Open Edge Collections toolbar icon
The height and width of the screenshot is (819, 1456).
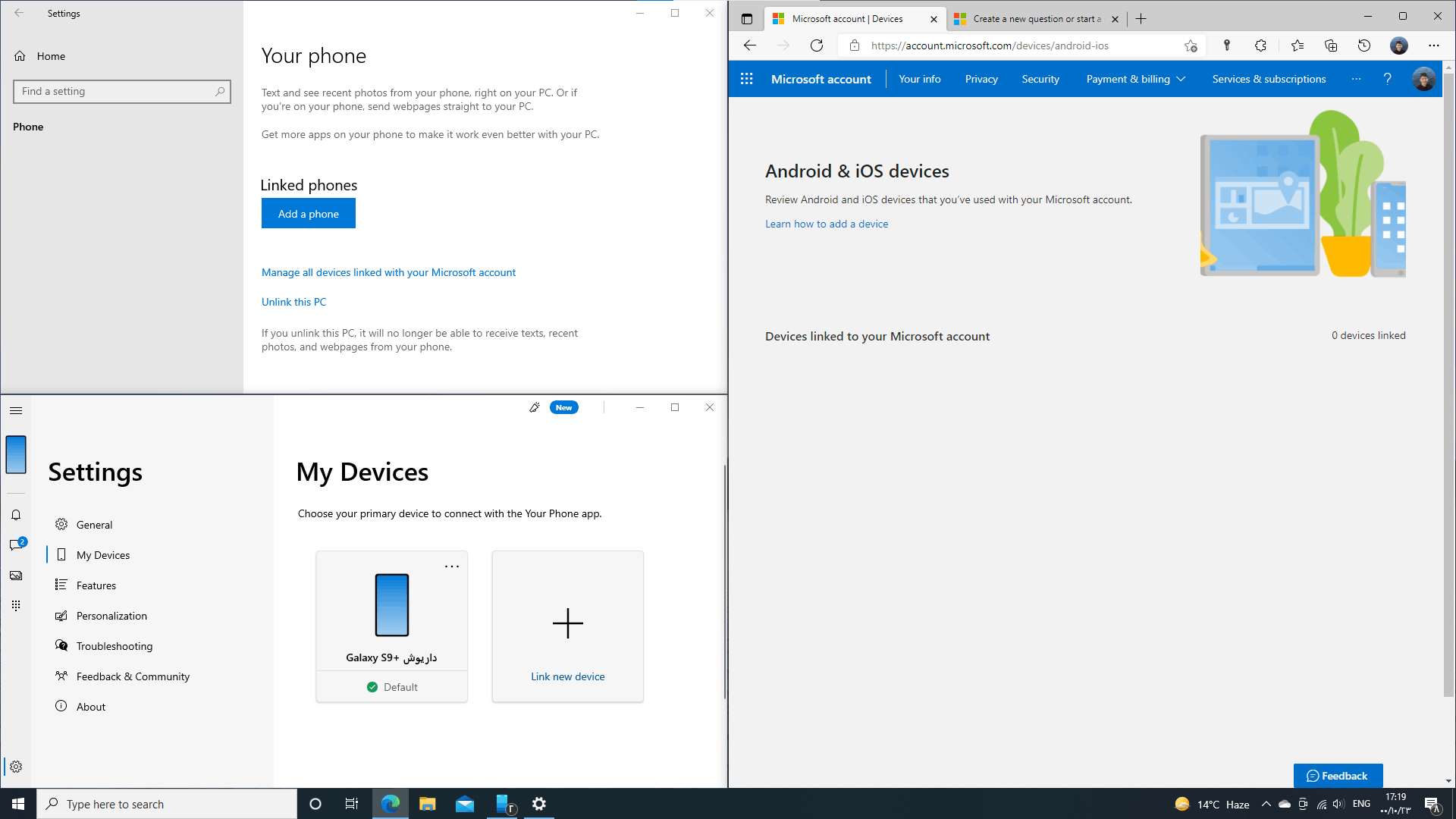[1331, 45]
